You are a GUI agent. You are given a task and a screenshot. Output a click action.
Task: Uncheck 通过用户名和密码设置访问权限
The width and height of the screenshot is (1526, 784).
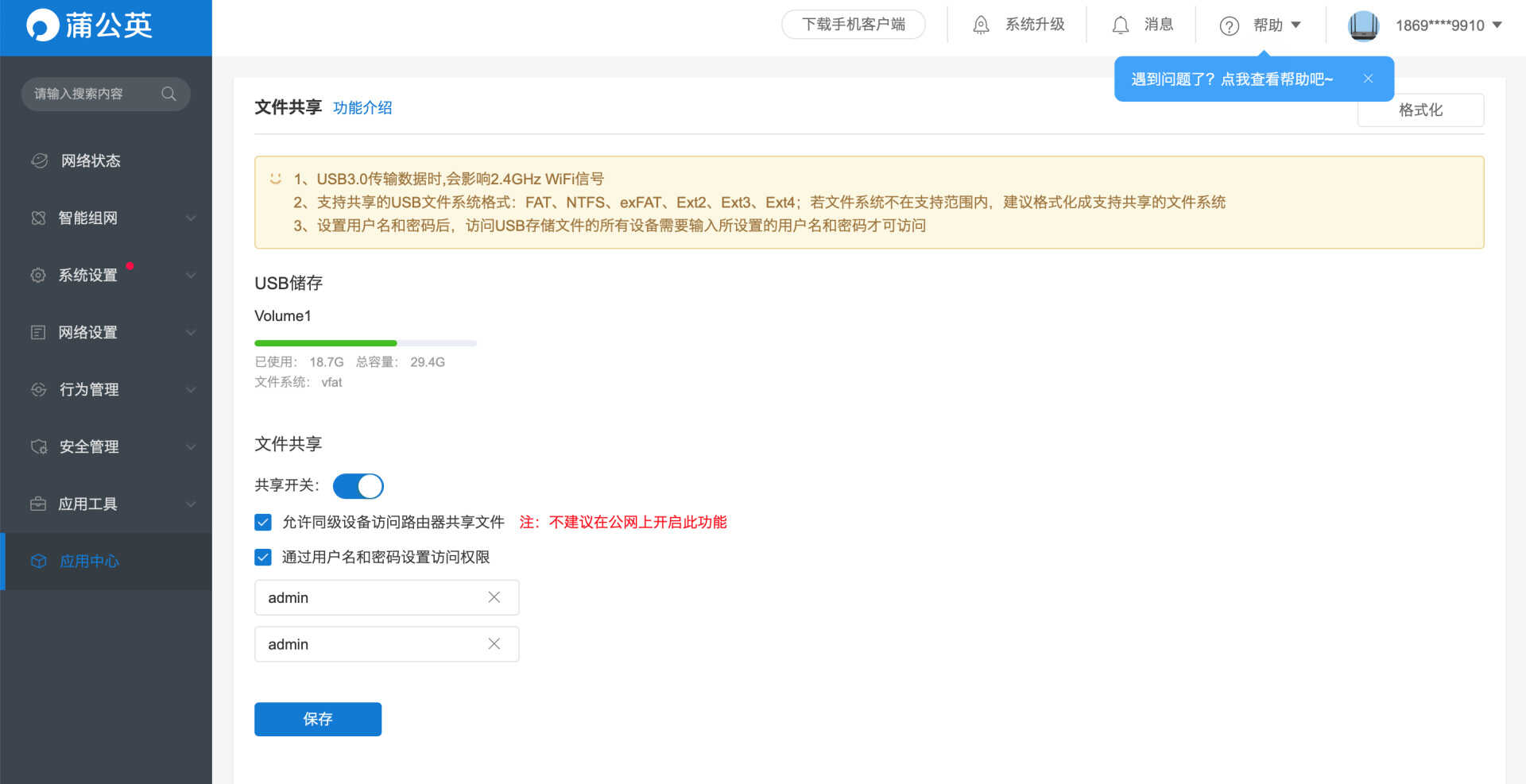tap(263, 557)
